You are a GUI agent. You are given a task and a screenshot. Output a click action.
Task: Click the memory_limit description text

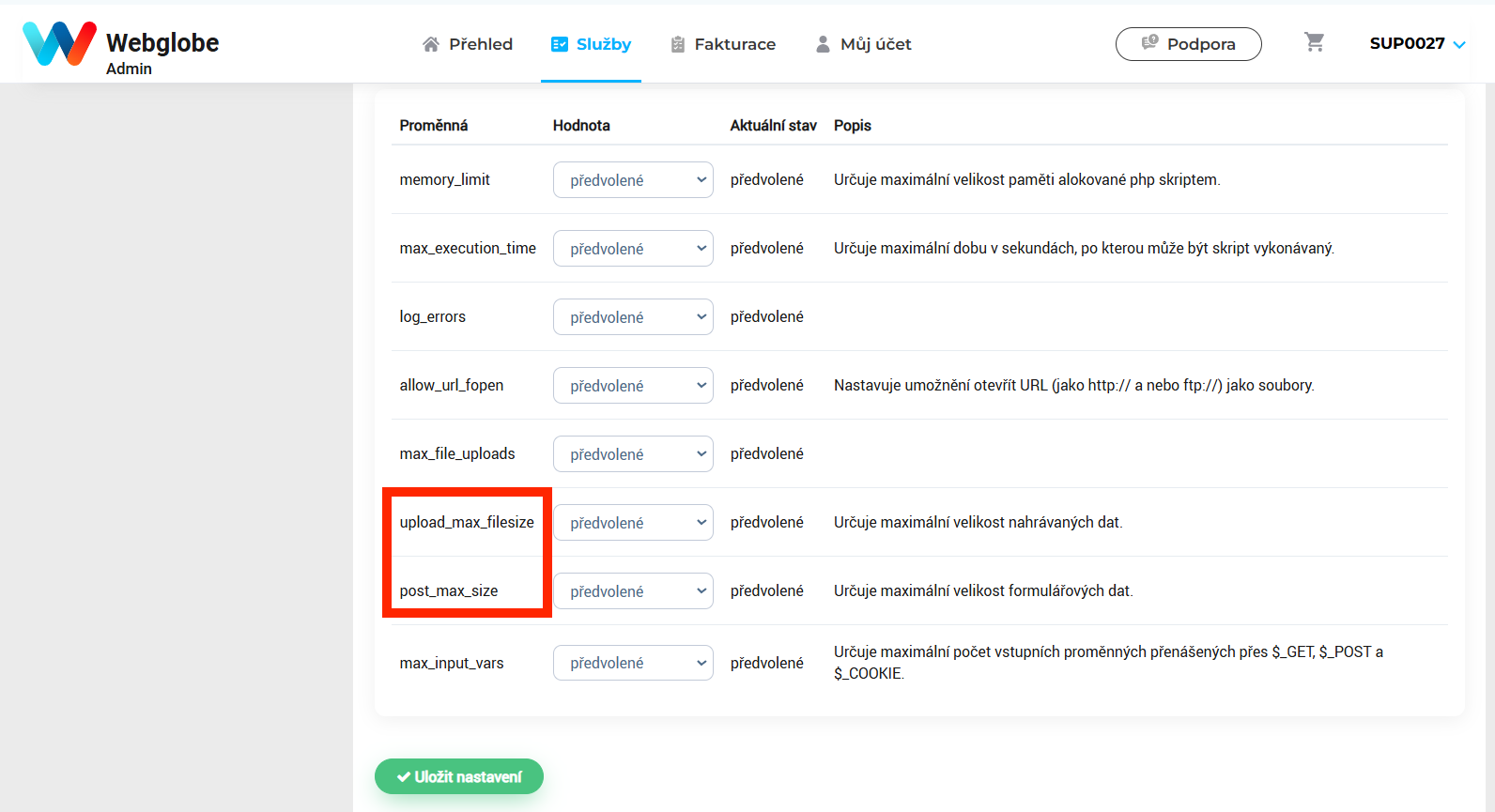(1027, 180)
